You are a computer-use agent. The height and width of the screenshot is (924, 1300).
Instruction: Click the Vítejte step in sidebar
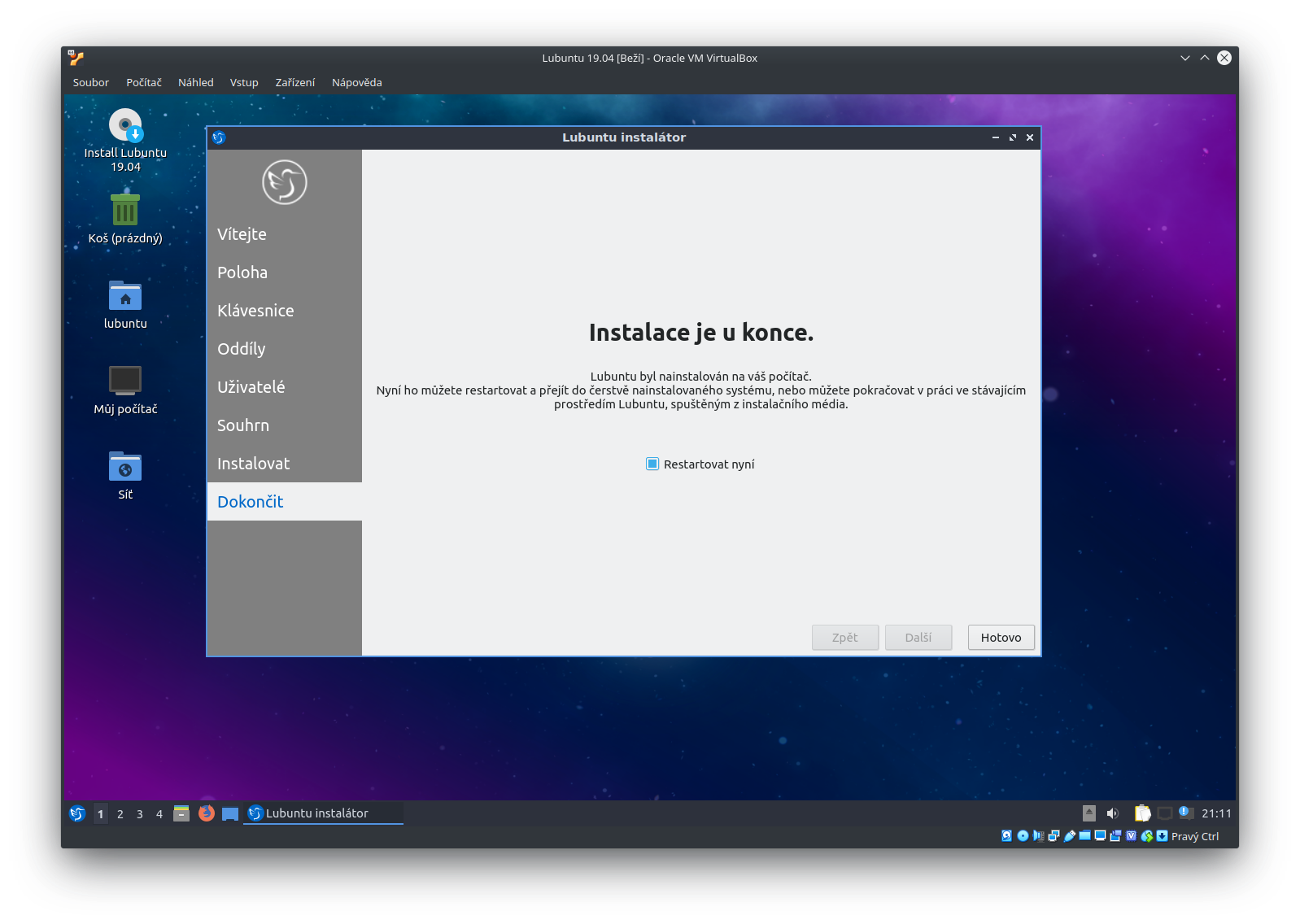[285, 234]
